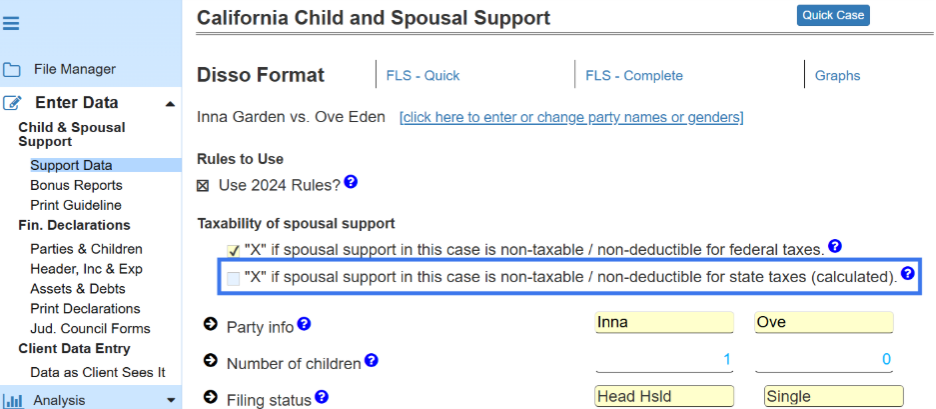This screenshot has width=936, height=409.
Task: Click the arrow icon before Party info
Action: (x=211, y=325)
